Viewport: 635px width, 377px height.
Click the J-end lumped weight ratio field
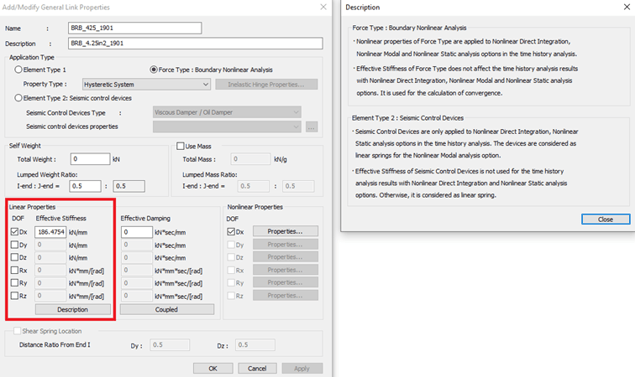[x=129, y=186]
